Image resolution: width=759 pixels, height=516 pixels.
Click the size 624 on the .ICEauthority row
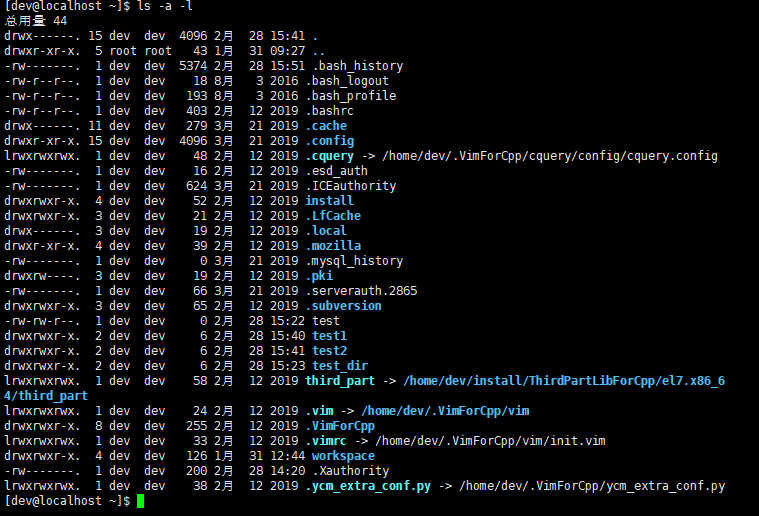click(x=197, y=186)
